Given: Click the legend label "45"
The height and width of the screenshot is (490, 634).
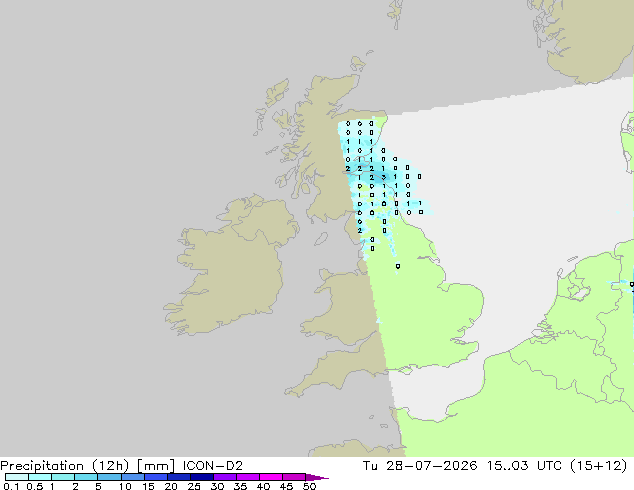Looking at the screenshot, I should tap(286, 486).
